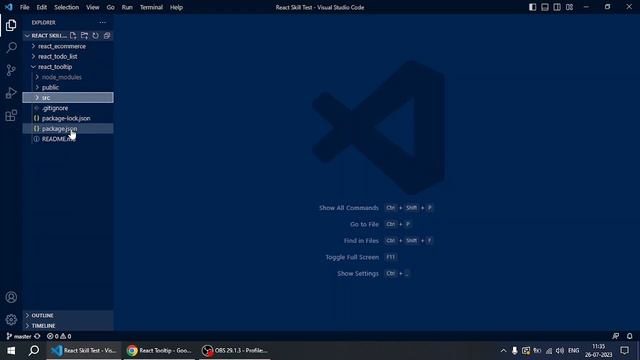Click the New Folder icon in Explorer header

pyautogui.click(x=84, y=36)
